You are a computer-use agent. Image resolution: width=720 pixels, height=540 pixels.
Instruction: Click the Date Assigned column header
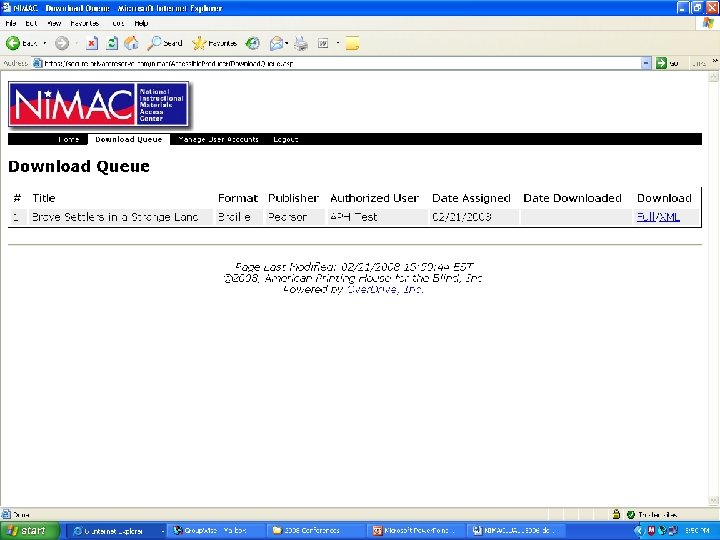[x=472, y=198]
